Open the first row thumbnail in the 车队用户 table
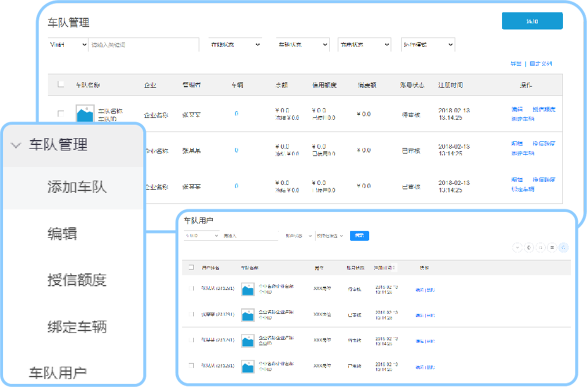 247,289
